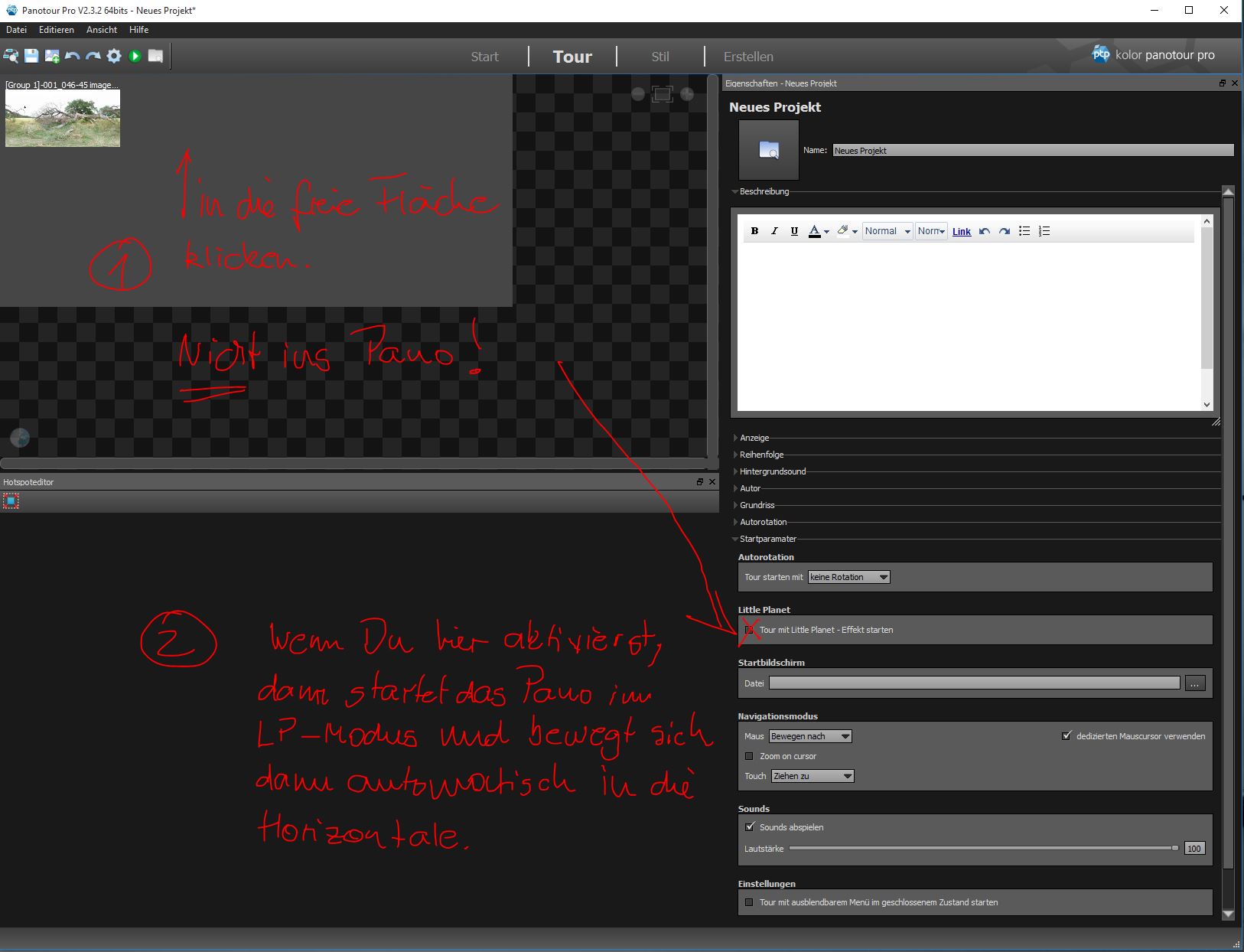Image resolution: width=1244 pixels, height=952 pixels.
Task: Select the Group 1 panorama thumbnail
Action: [63, 118]
